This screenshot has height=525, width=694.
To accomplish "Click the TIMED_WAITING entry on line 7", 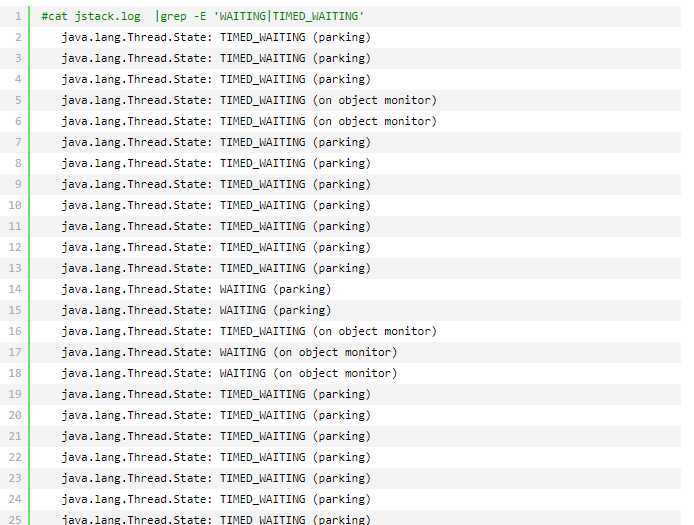I will coord(216,142).
